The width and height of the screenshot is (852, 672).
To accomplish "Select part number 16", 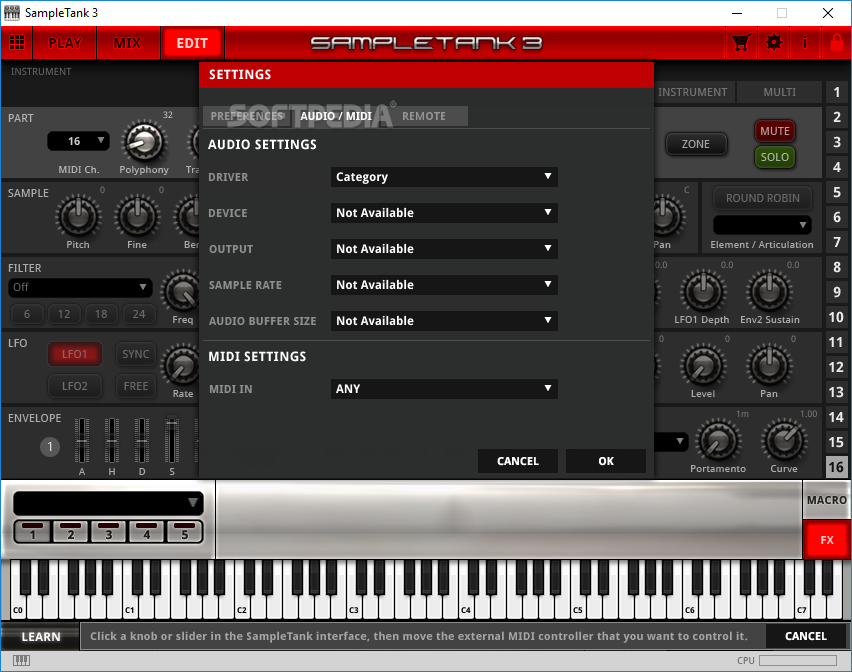I will tap(837, 467).
